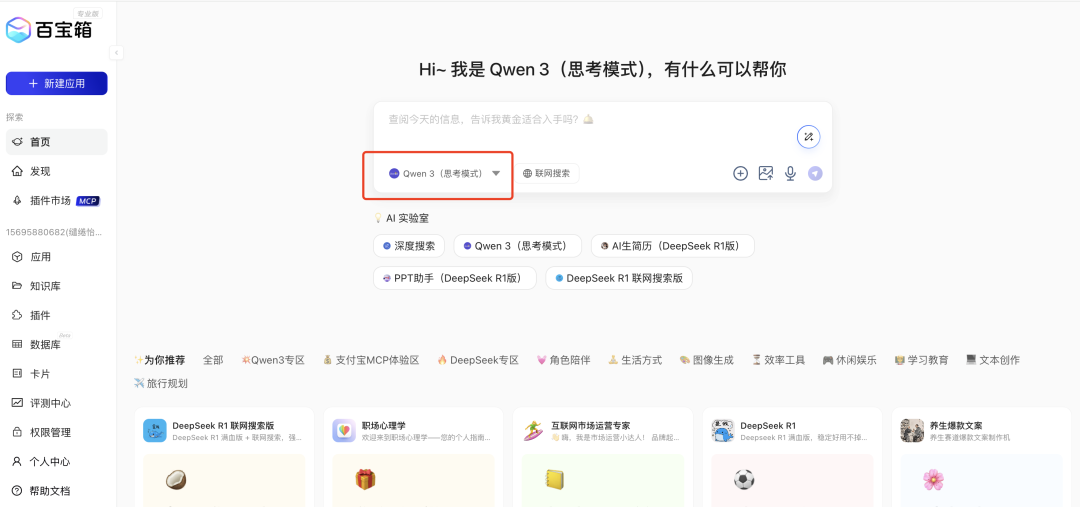Collapse the sidebar with the chevron handle

[116, 52]
